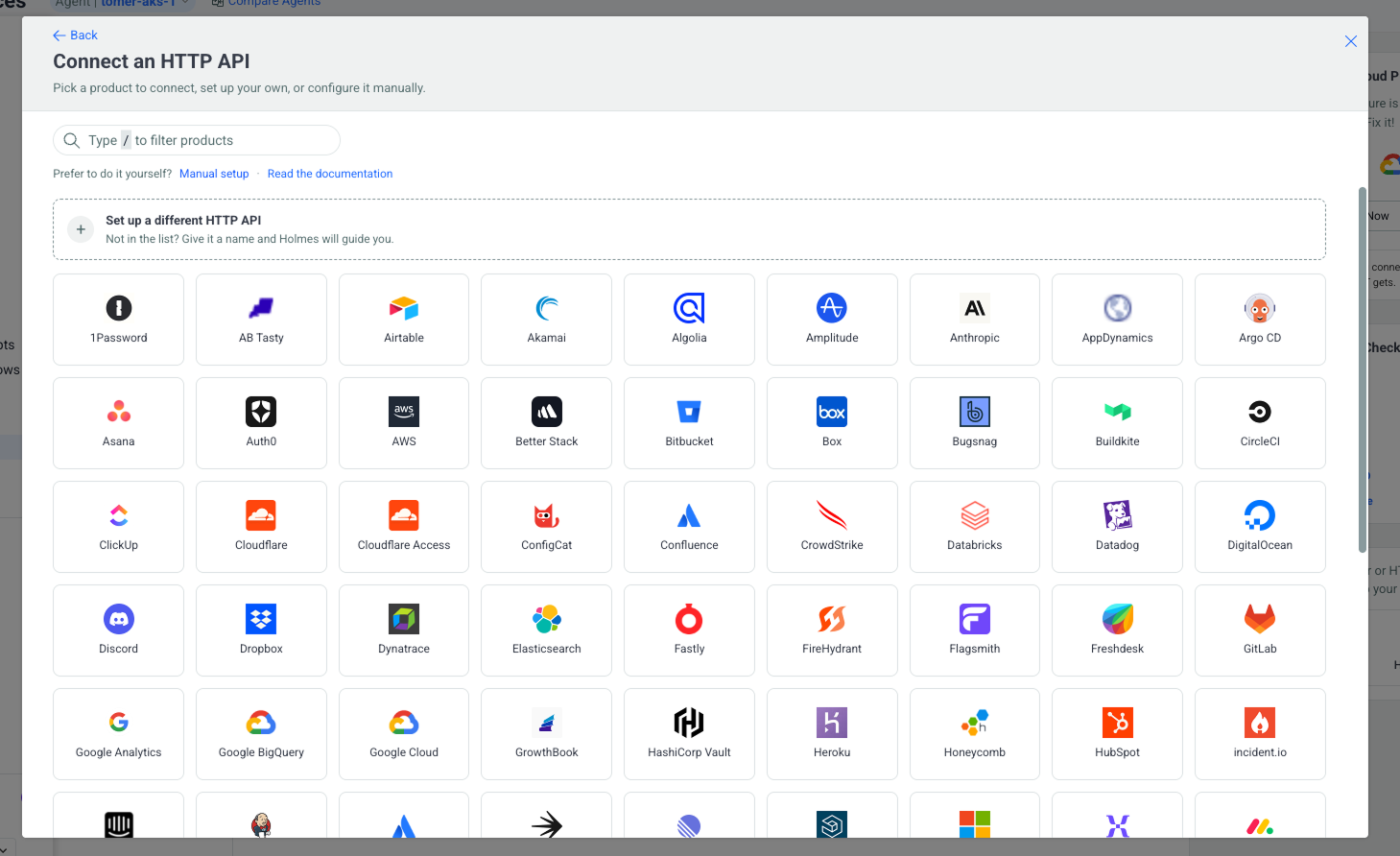Open the Algolia integration card
Viewport: 1400px width, 856px height.
(x=689, y=320)
